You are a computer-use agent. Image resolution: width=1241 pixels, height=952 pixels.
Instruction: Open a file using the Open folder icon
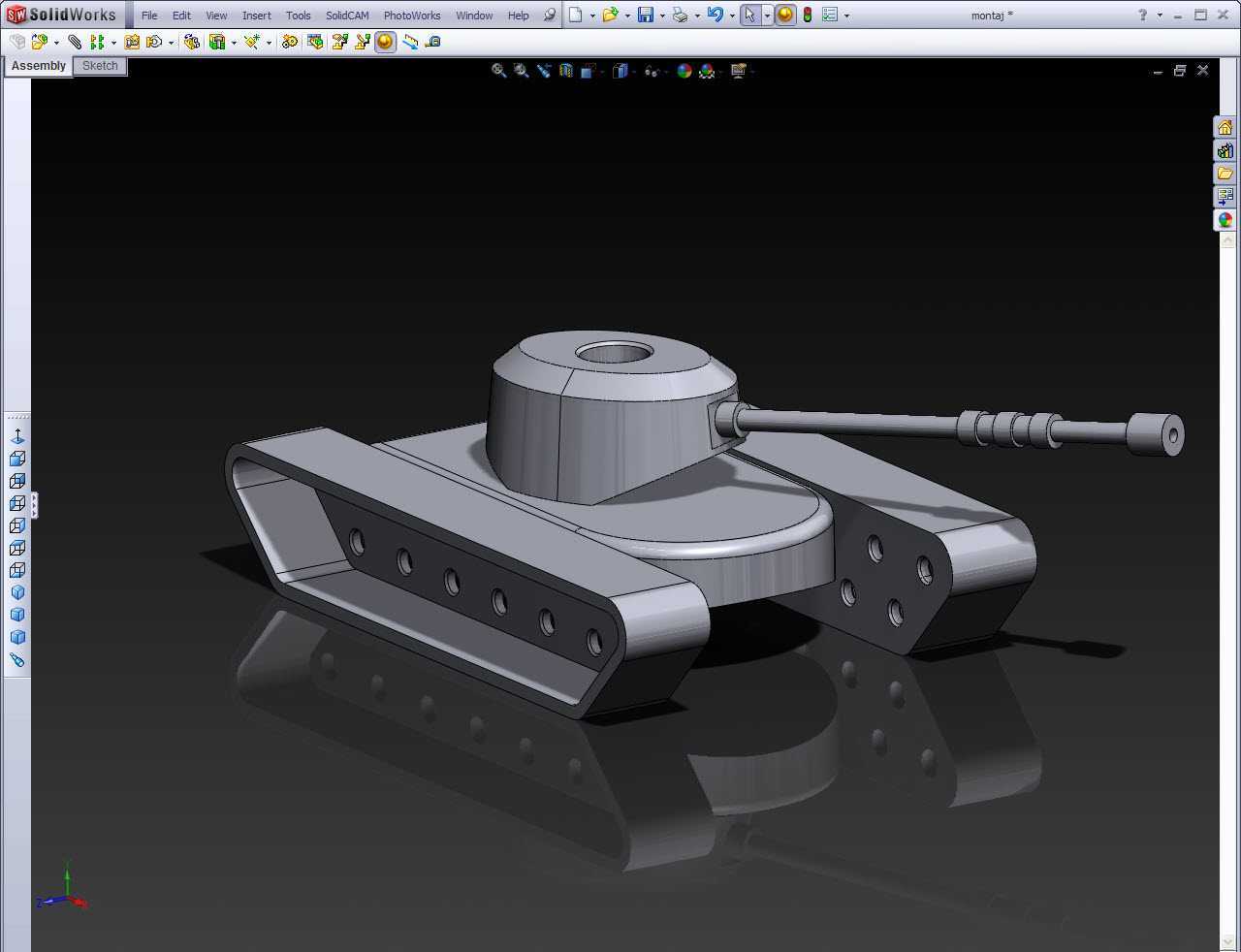(x=610, y=15)
